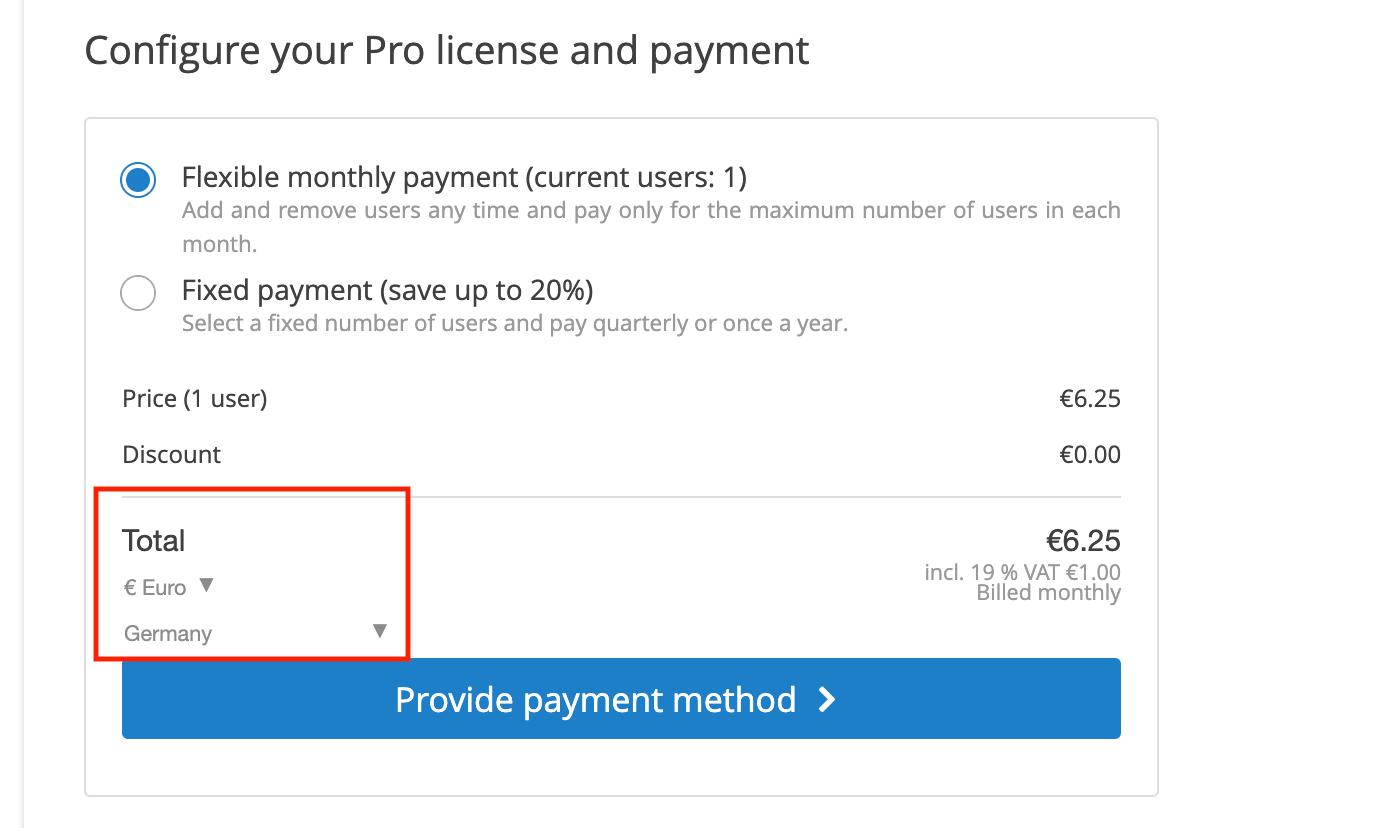
Task: Click the Price (1 user) row
Action: [194, 398]
